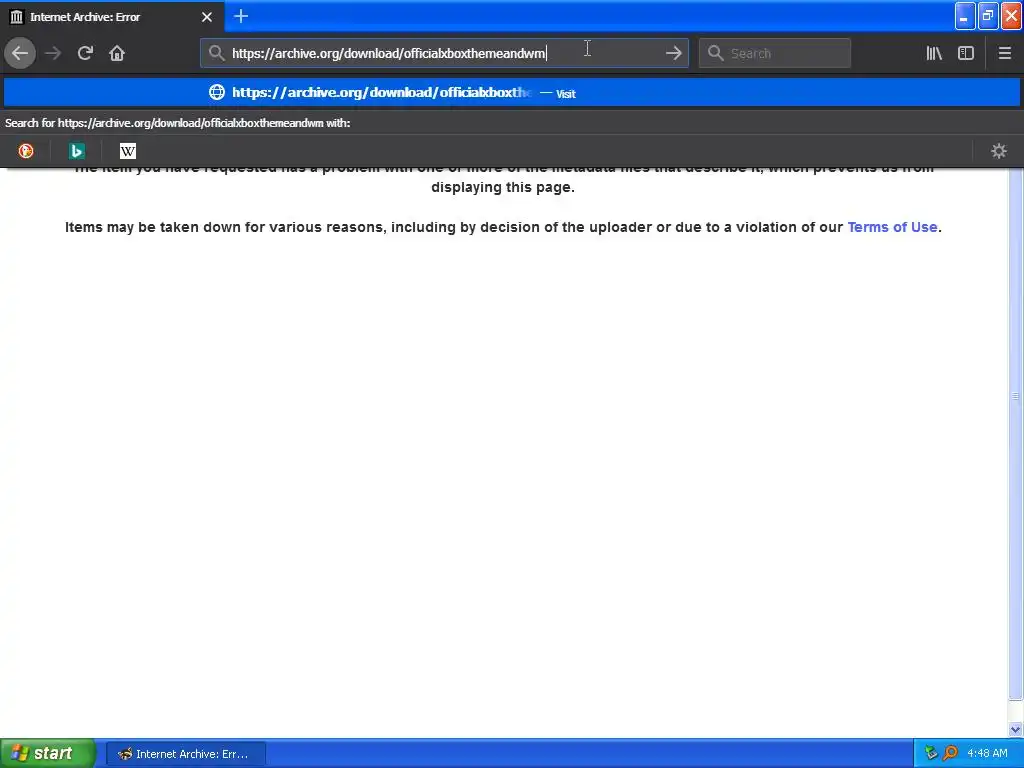
Task: Open the Firefox home page button
Action: (x=117, y=53)
